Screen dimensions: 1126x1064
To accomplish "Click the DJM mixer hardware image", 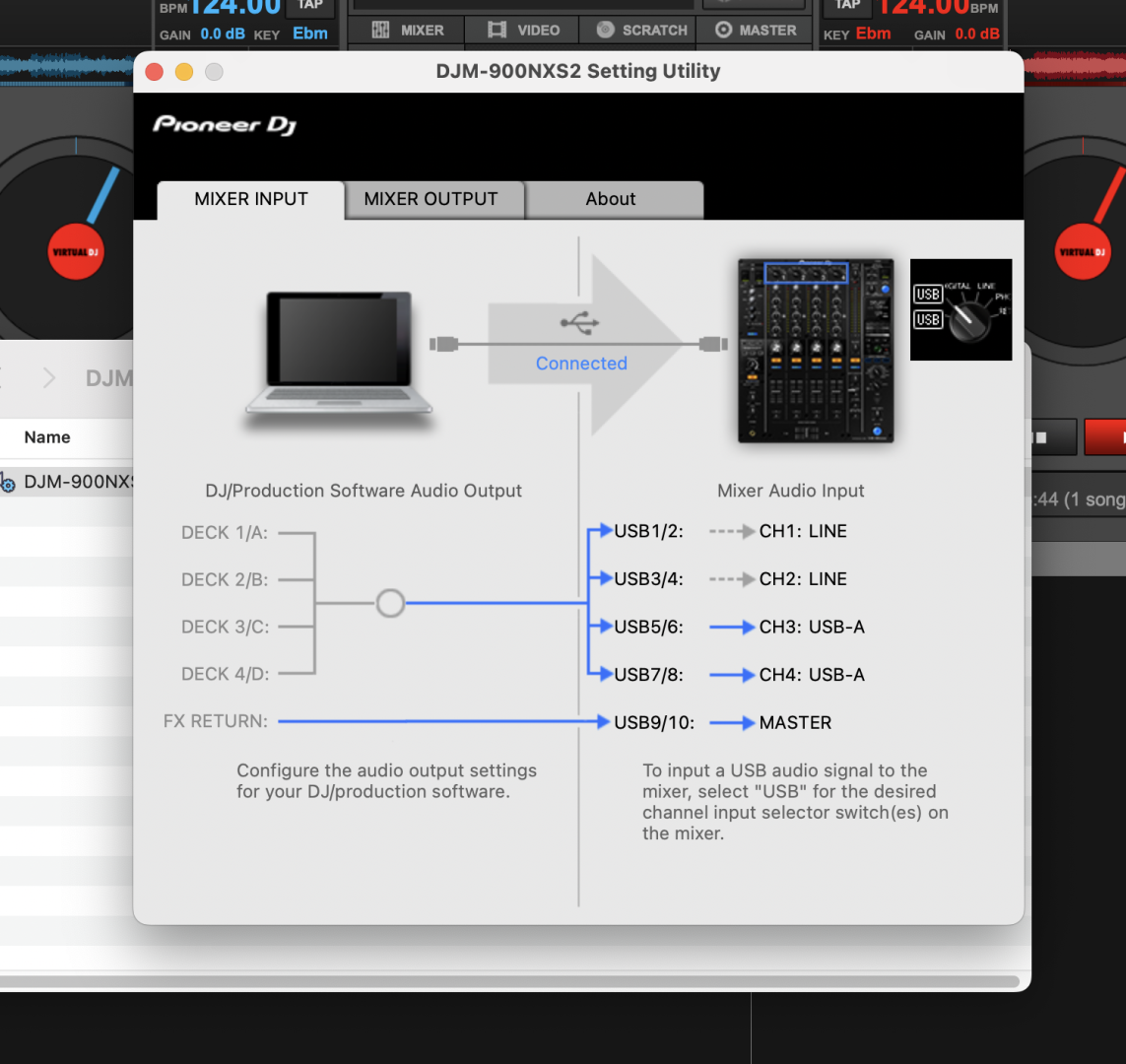I will (816, 351).
